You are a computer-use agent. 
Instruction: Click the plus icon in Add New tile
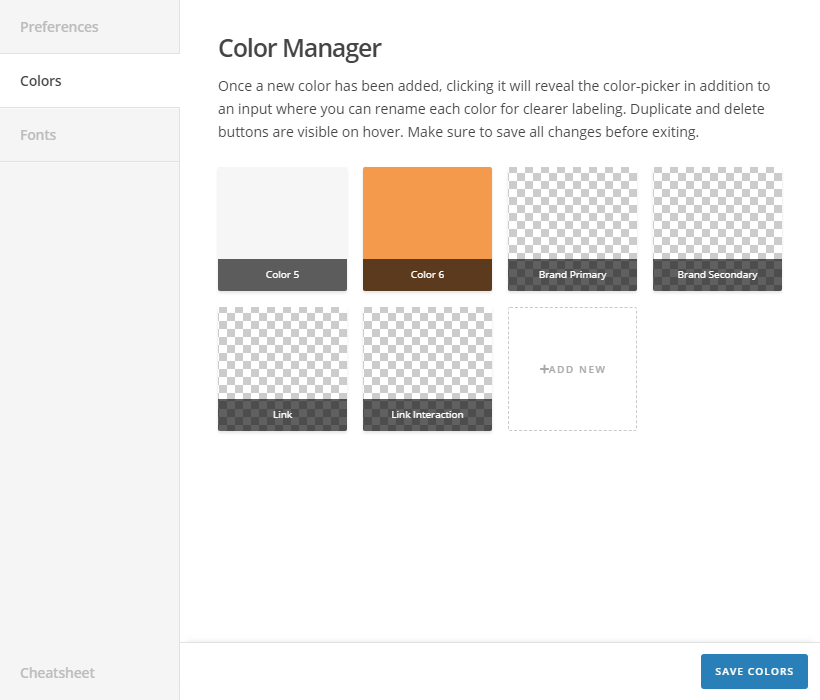click(x=544, y=369)
